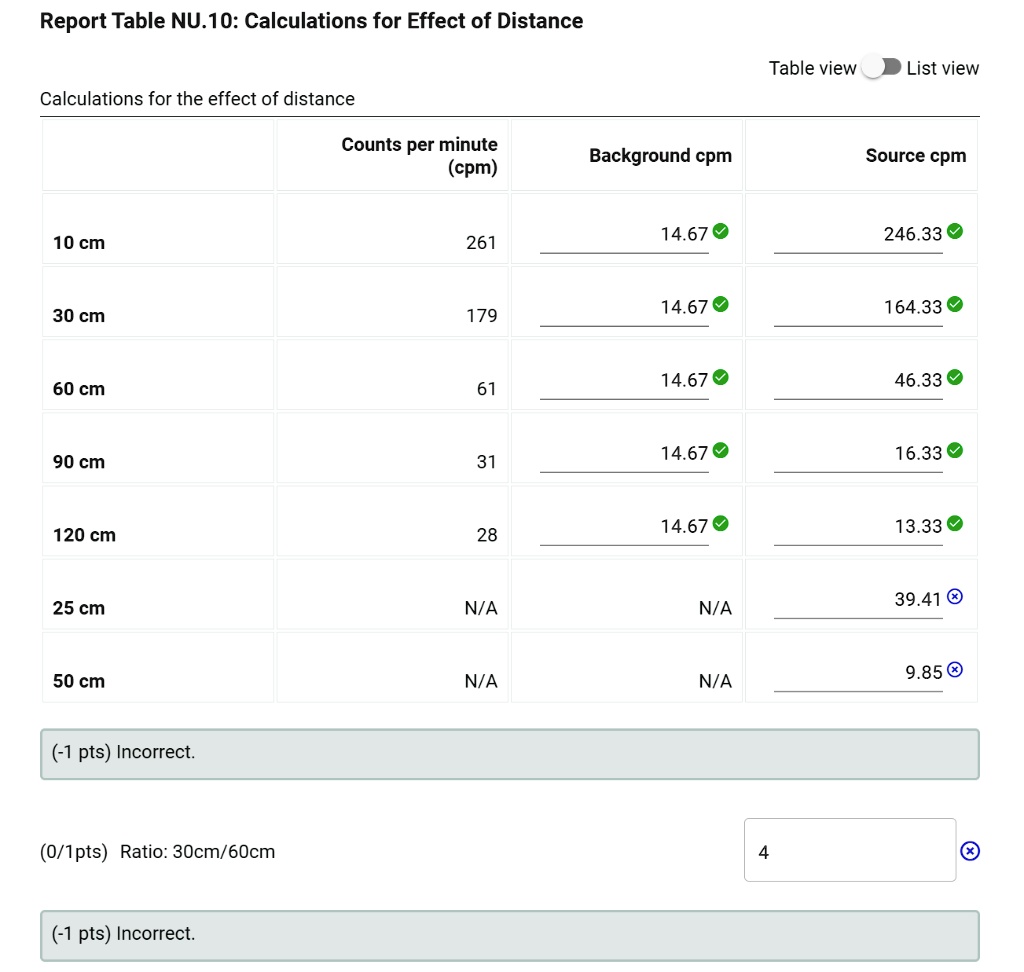Click the green check icon beside 164.33
This screenshot has width=1024, height=972.
955,304
